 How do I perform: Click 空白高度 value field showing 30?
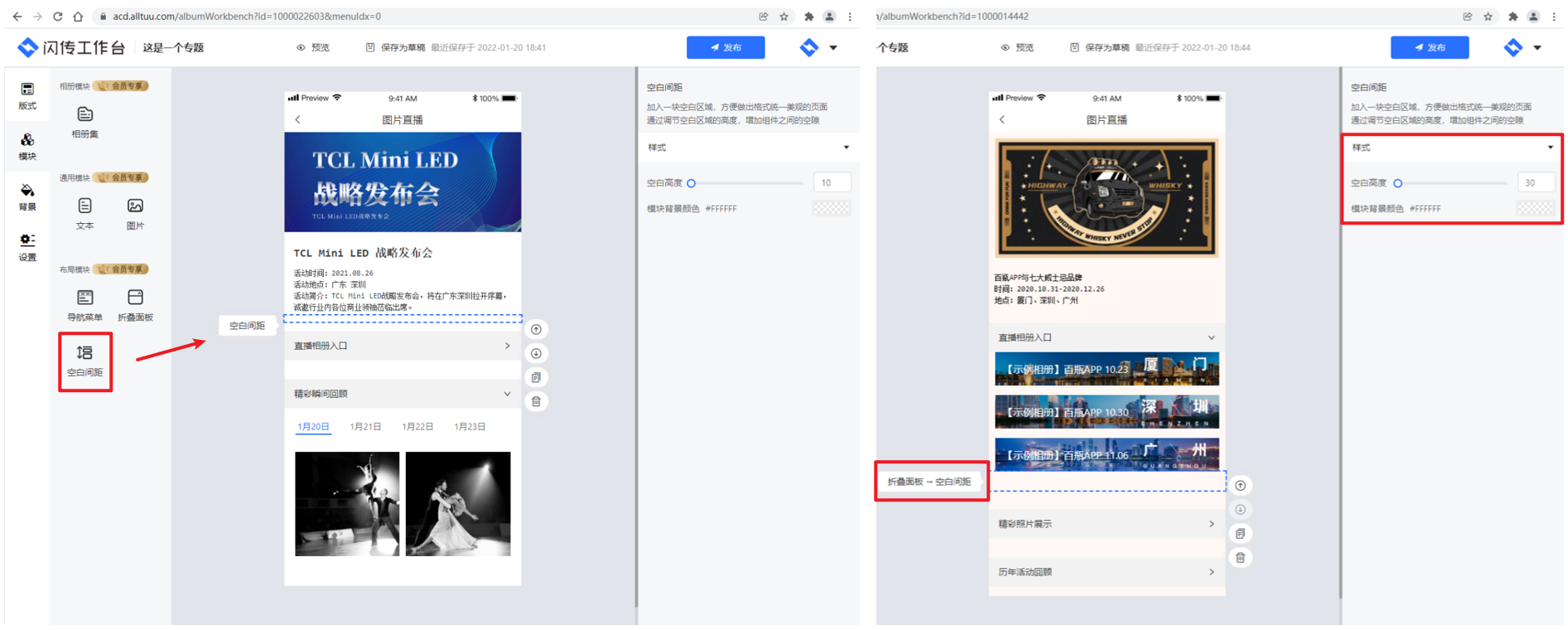tap(1536, 183)
